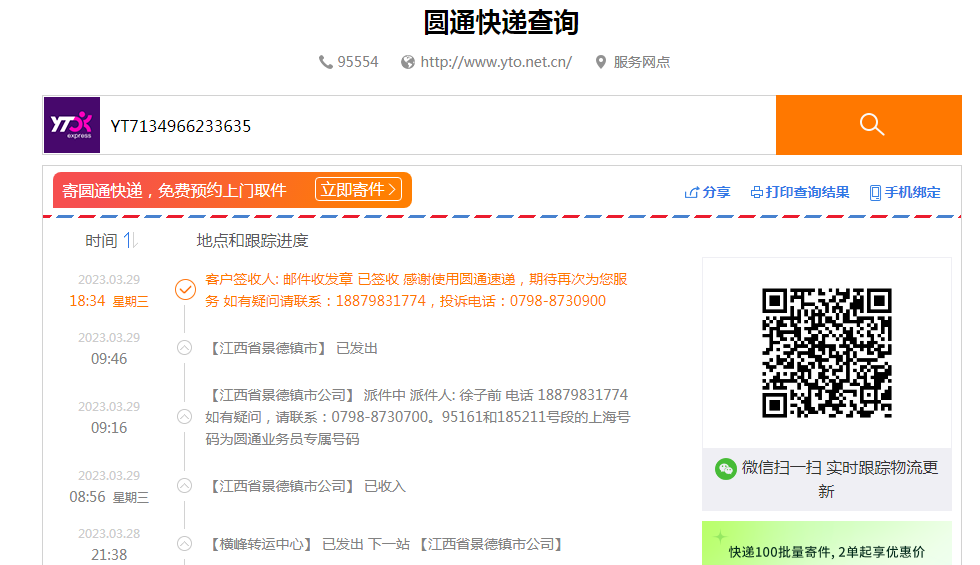Click the 【江西省景德镇市】已发出 entry
Screen dimensions: 980x565
tap(291, 348)
